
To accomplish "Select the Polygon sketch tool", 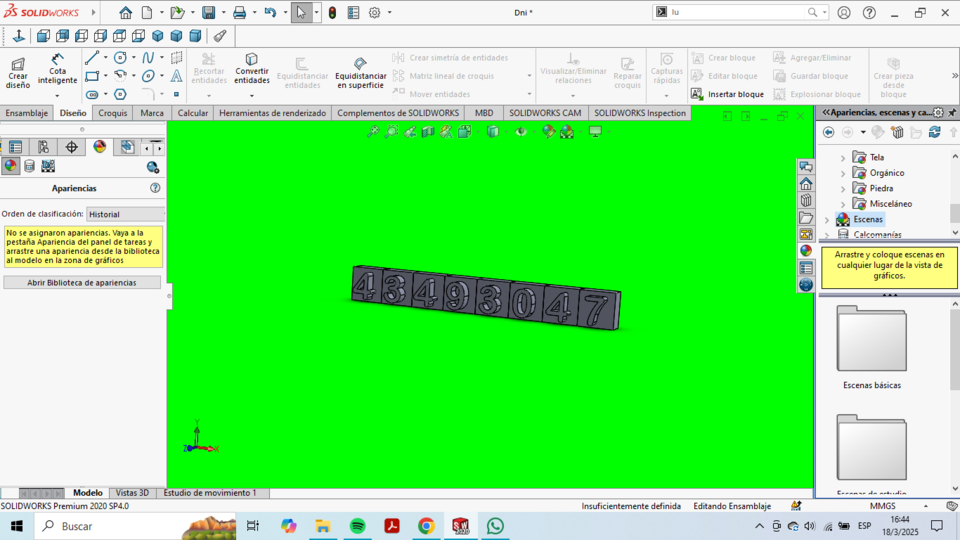I will tap(121, 94).
